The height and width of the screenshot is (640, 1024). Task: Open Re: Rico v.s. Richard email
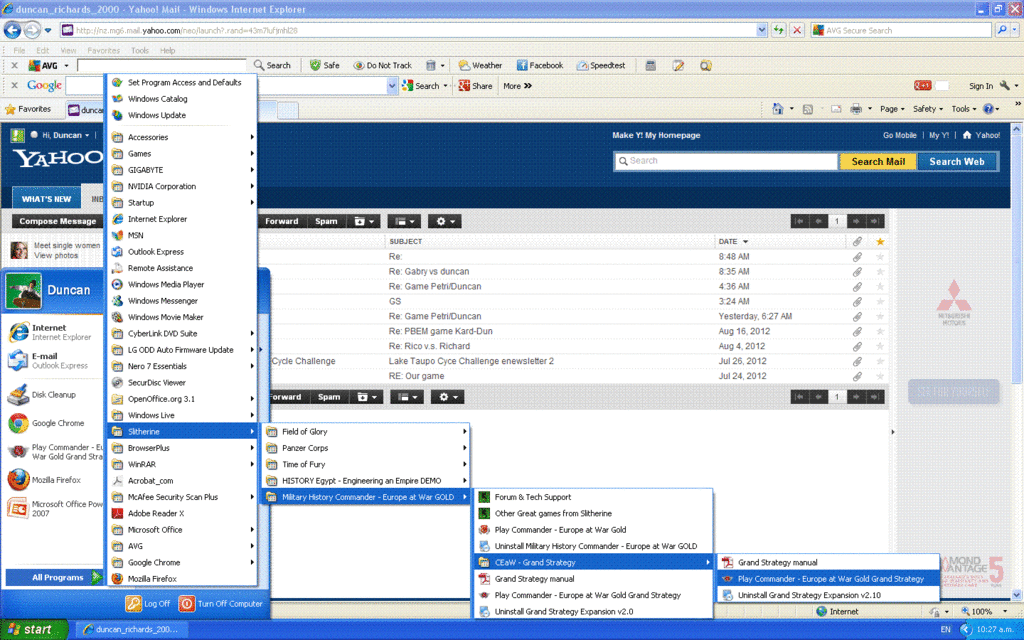click(429, 346)
